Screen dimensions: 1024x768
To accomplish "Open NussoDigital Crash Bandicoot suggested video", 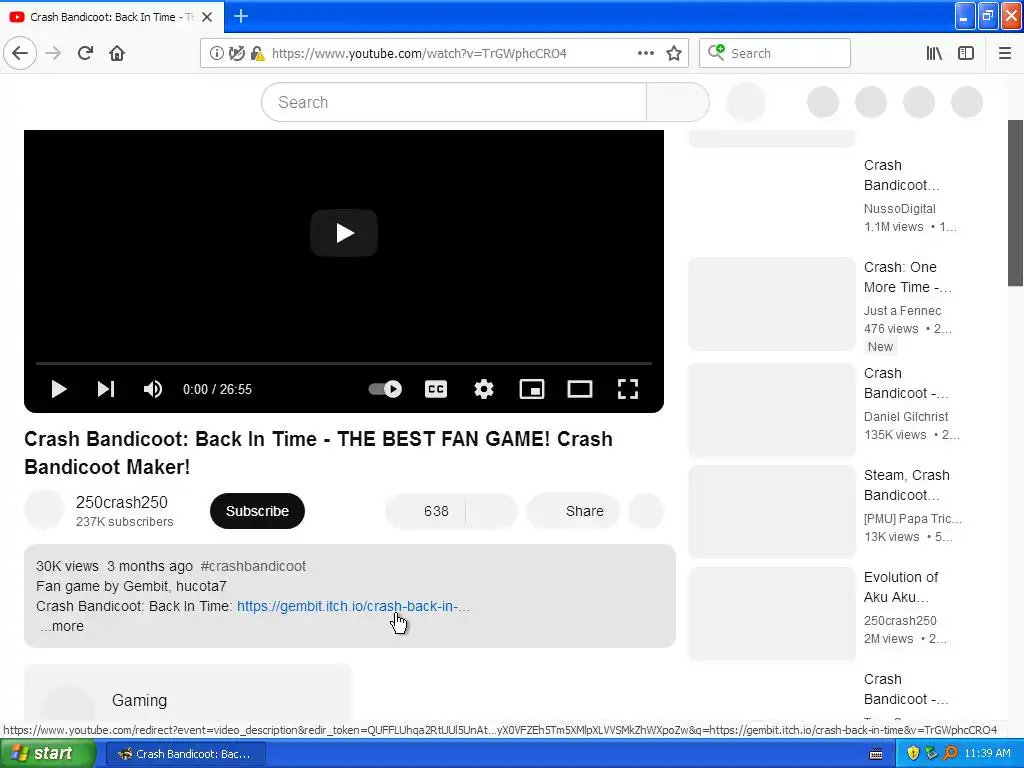I will (x=902, y=175).
